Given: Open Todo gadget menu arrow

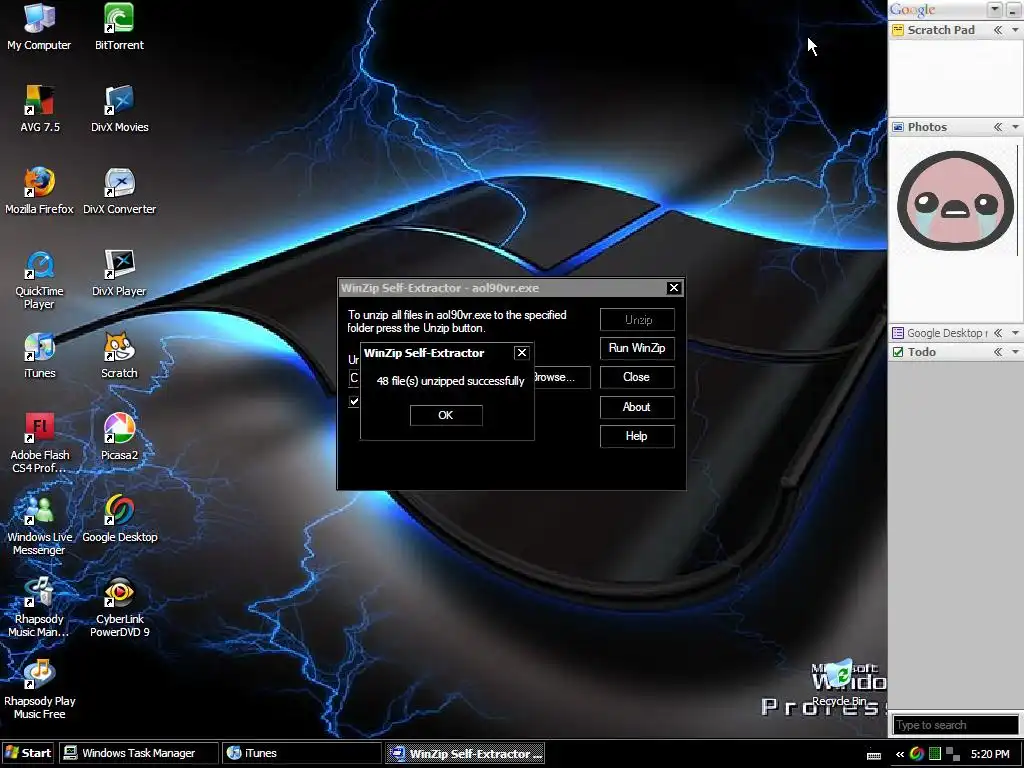Looking at the screenshot, I should coord(1016,352).
